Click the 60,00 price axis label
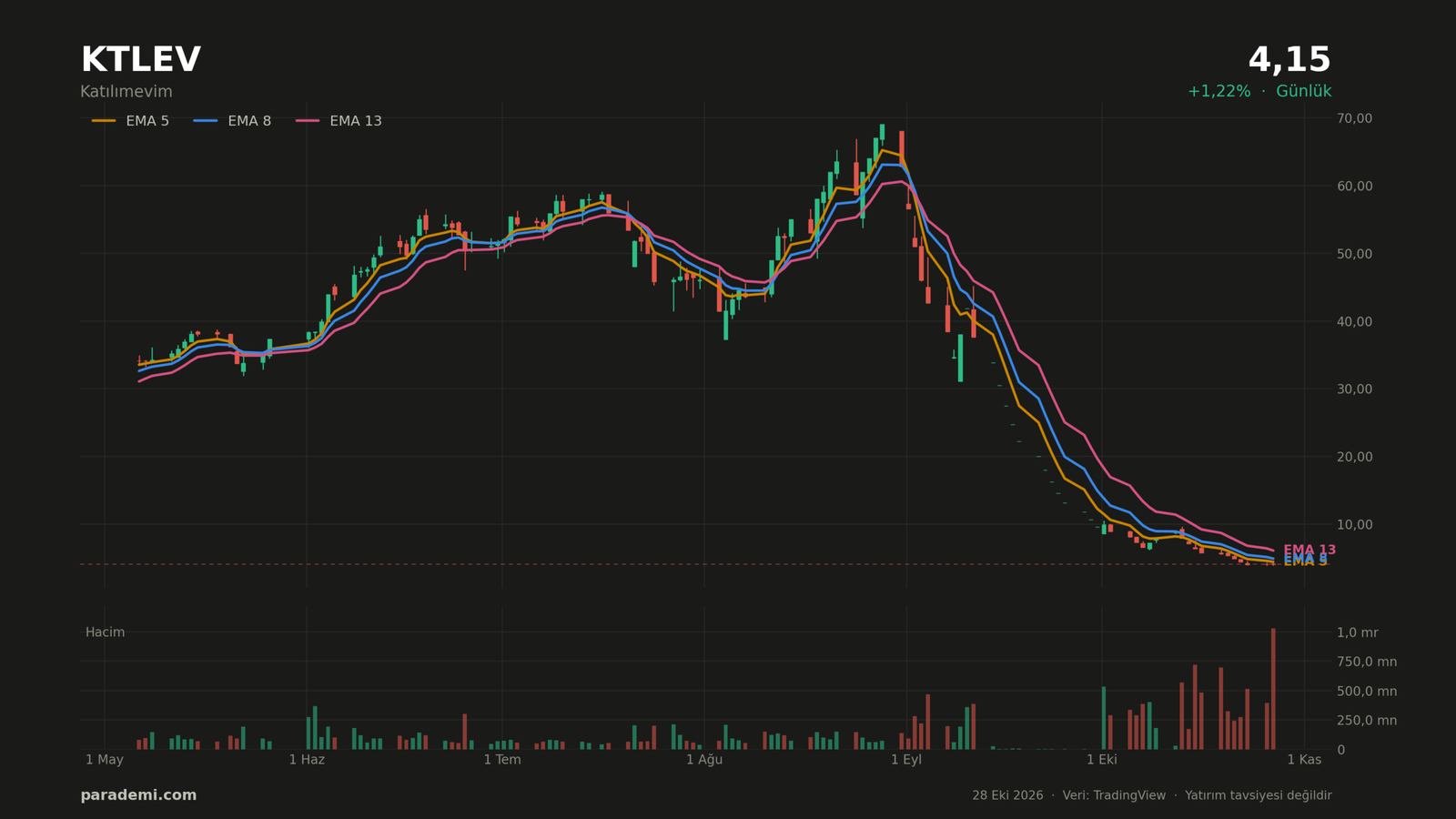The image size is (1456, 819). (x=1355, y=186)
